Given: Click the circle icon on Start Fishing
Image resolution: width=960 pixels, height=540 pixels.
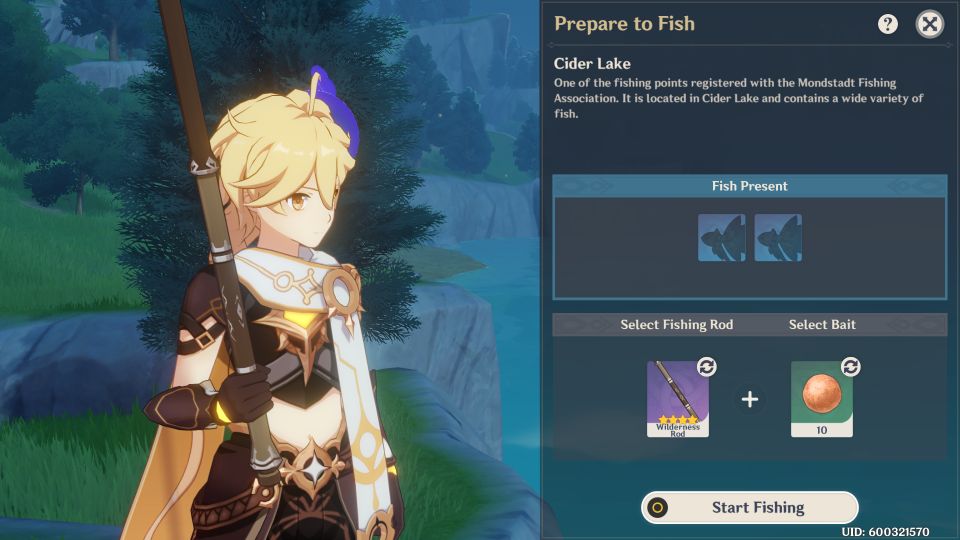Looking at the screenshot, I should [658, 508].
